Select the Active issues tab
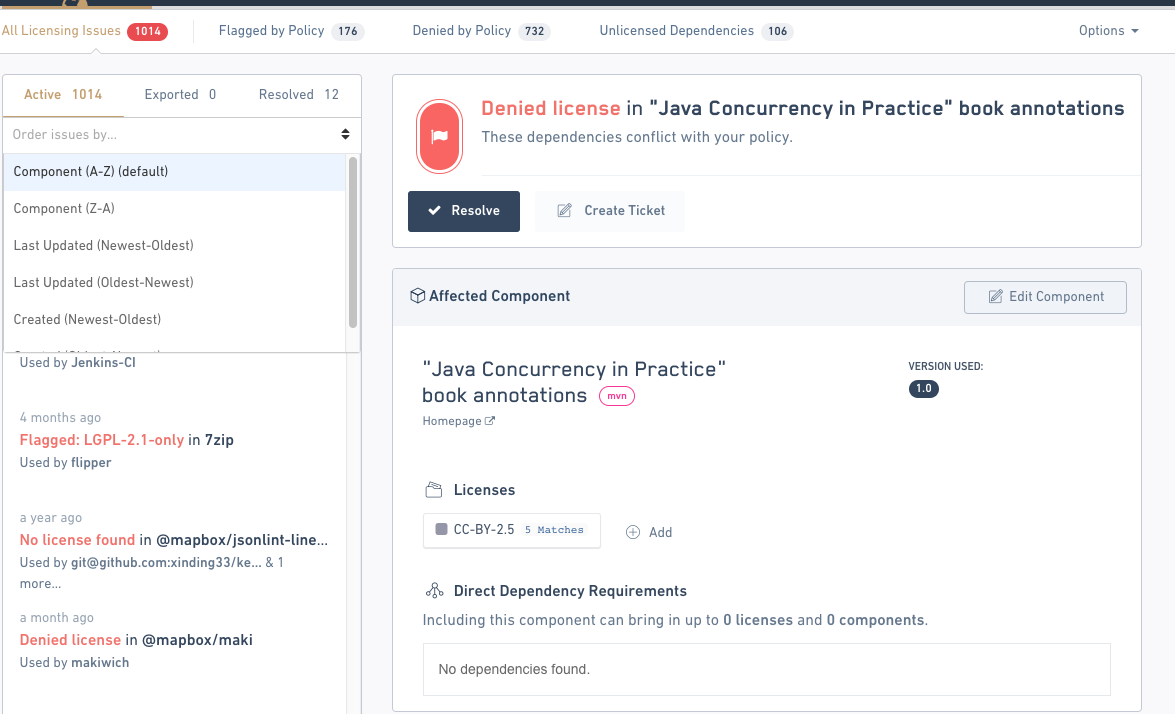 pyautogui.click(x=63, y=94)
